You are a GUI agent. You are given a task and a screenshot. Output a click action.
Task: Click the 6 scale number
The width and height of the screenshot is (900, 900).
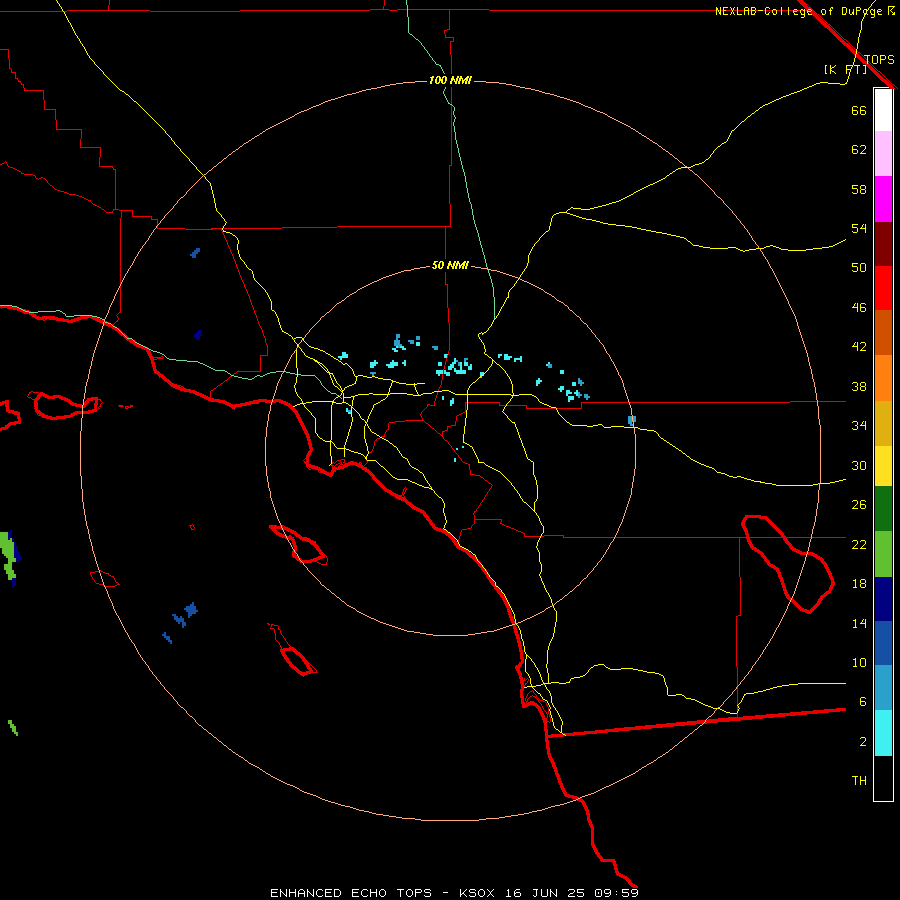point(863,701)
